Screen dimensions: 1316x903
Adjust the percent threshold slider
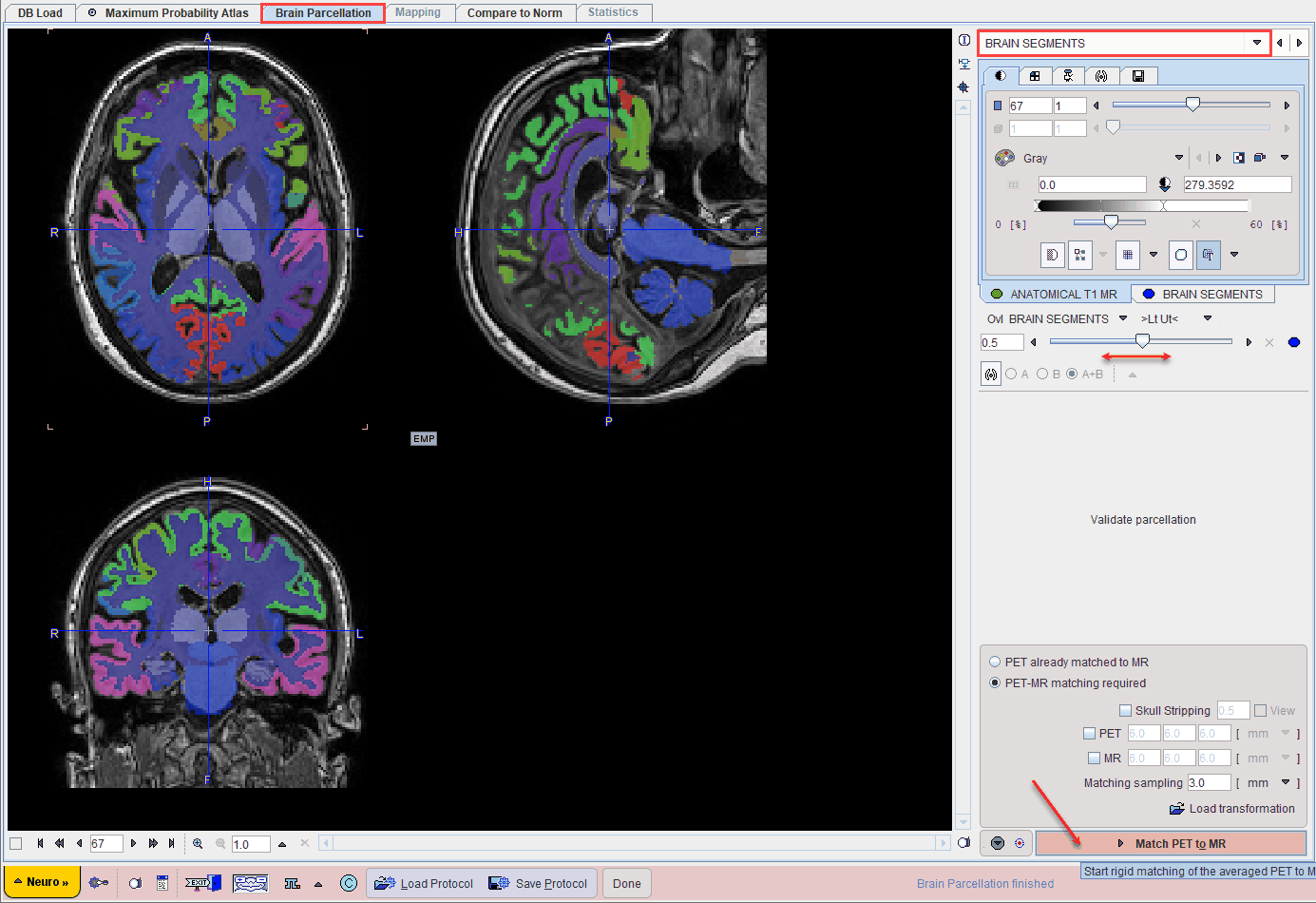click(x=1110, y=222)
